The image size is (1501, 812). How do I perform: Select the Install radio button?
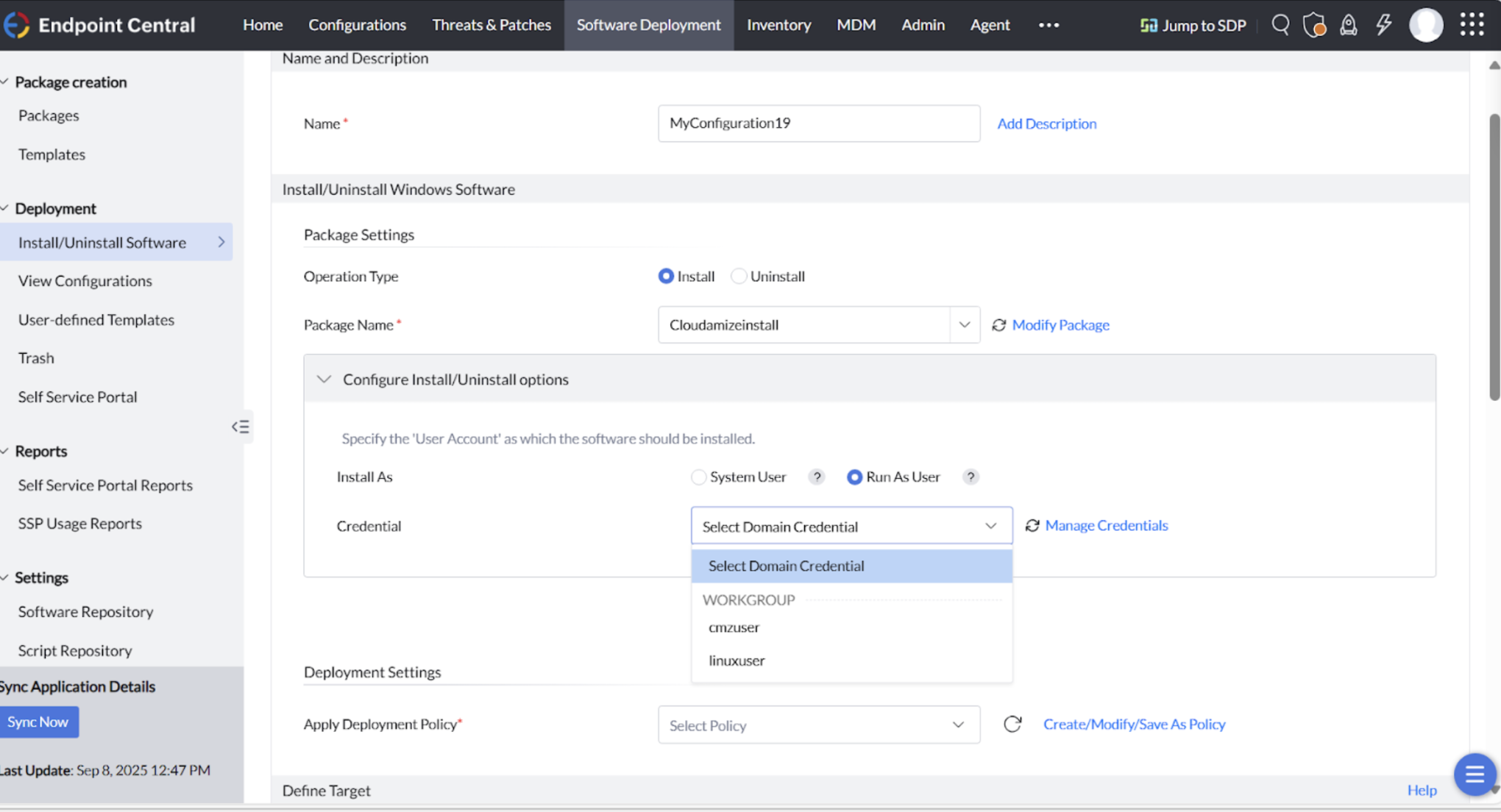coord(666,277)
